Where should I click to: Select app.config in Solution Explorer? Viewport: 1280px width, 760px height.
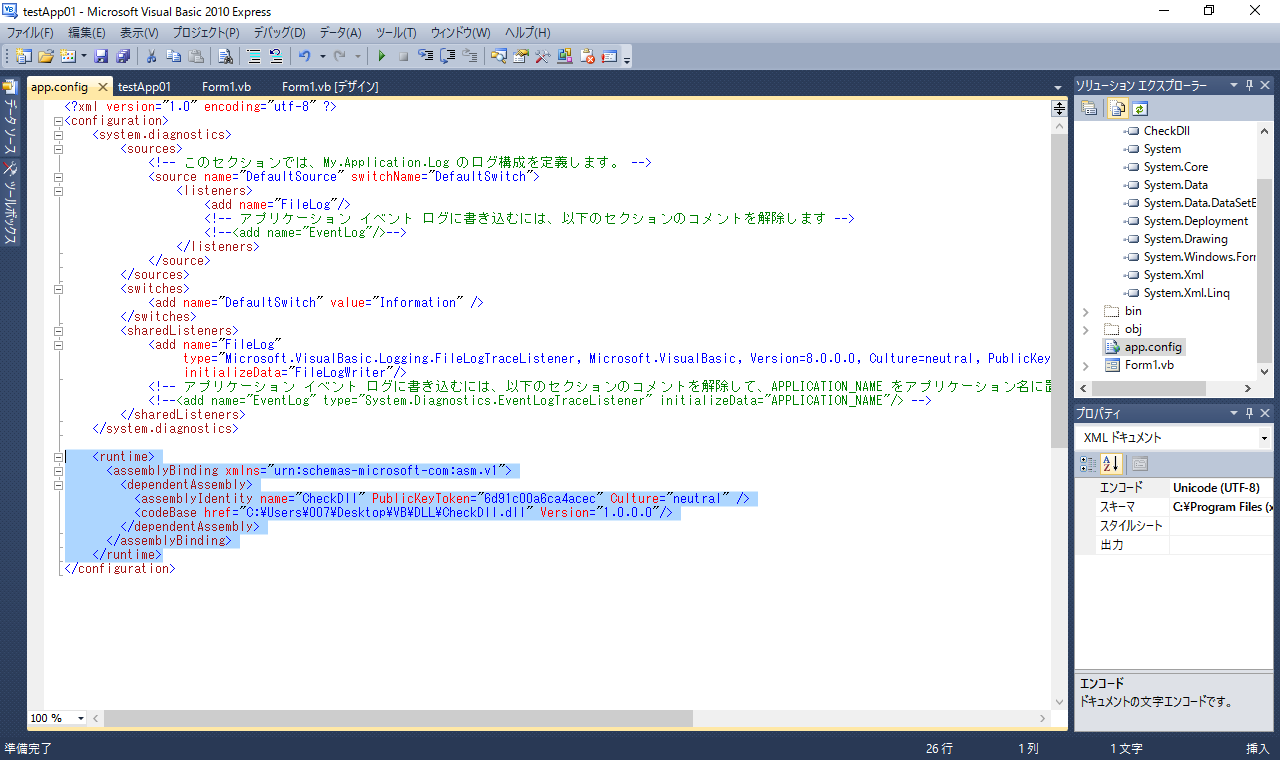tap(1153, 347)
